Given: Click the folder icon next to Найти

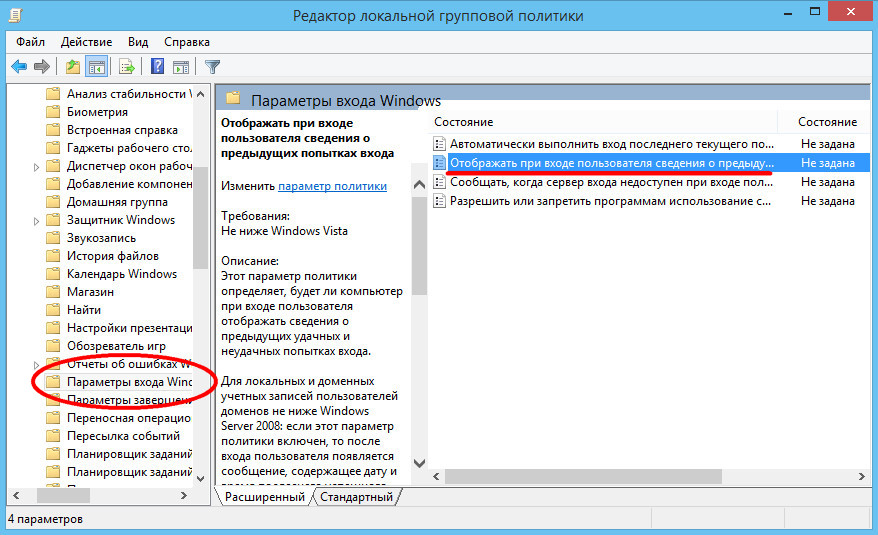Looking at the screenshot, I should click(53, 309).
